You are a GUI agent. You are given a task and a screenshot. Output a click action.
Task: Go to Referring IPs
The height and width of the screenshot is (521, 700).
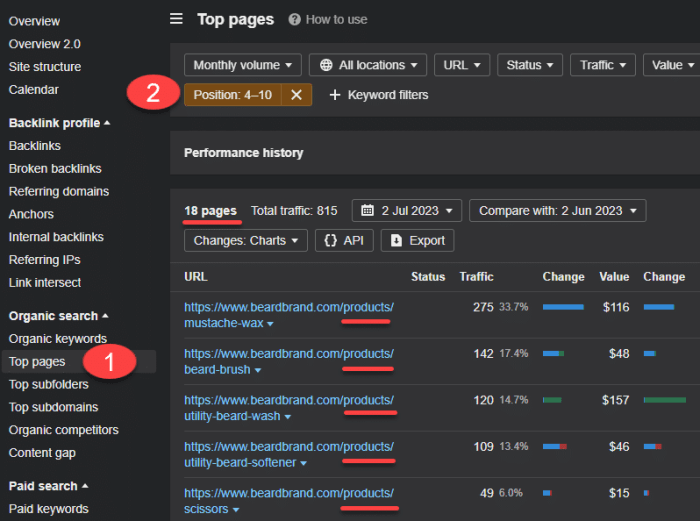[45, 259]
